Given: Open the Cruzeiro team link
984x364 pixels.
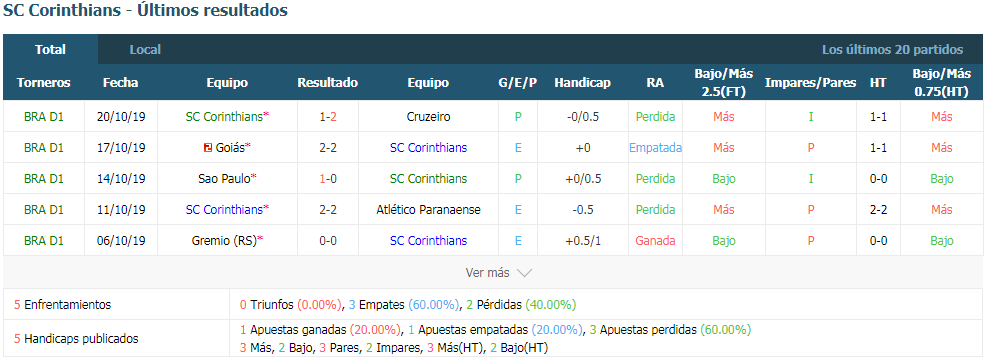Looking at the screenshot, I should tap(428, 117).
